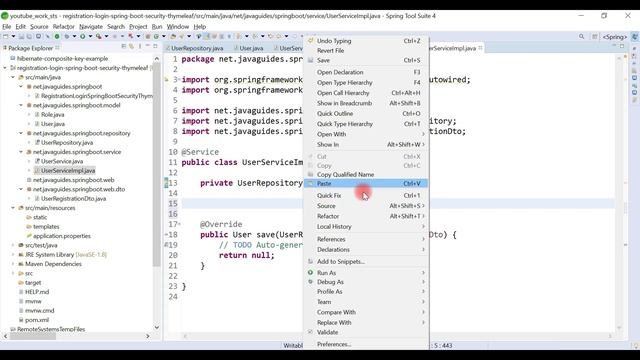Click Collapse All in Package Explorer
640x360 pixels.
tap(124, 47)
